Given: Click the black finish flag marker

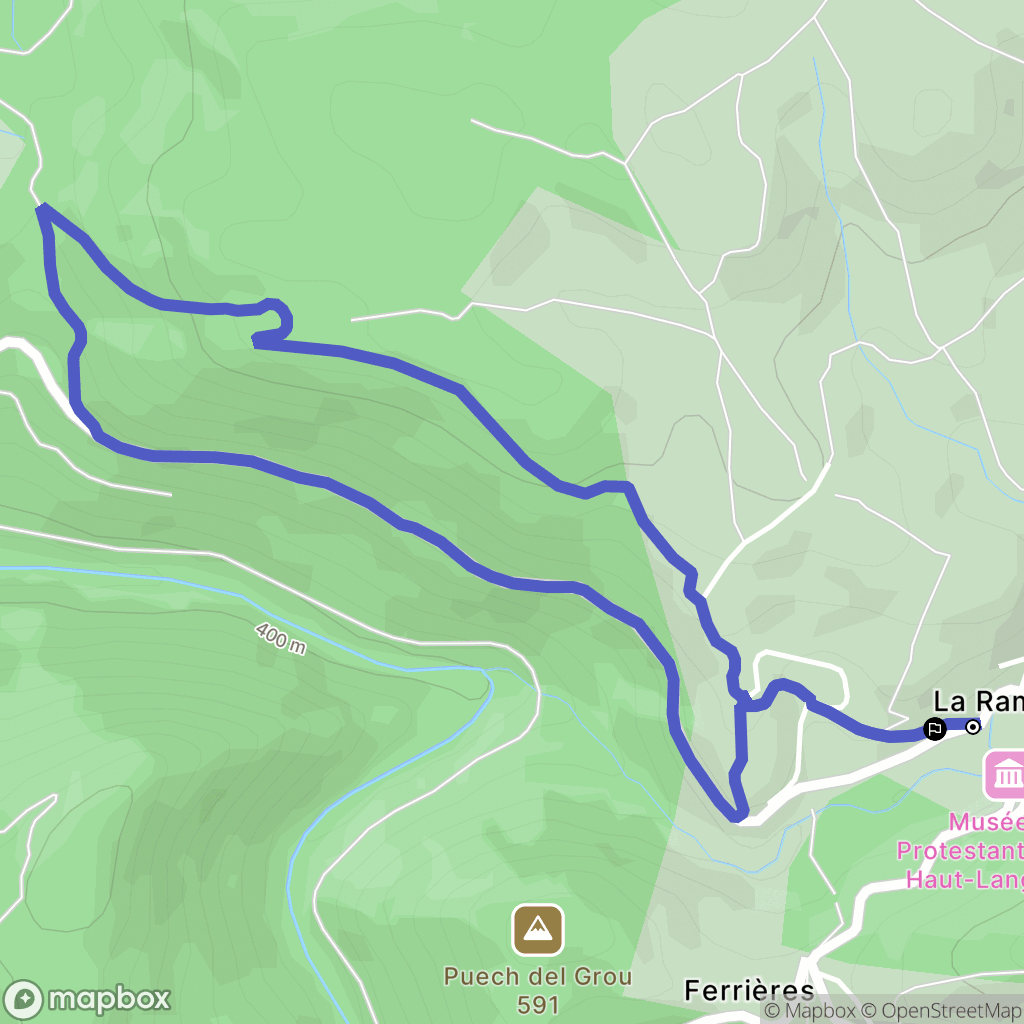Looking at the screenshot, I should 935,728.
